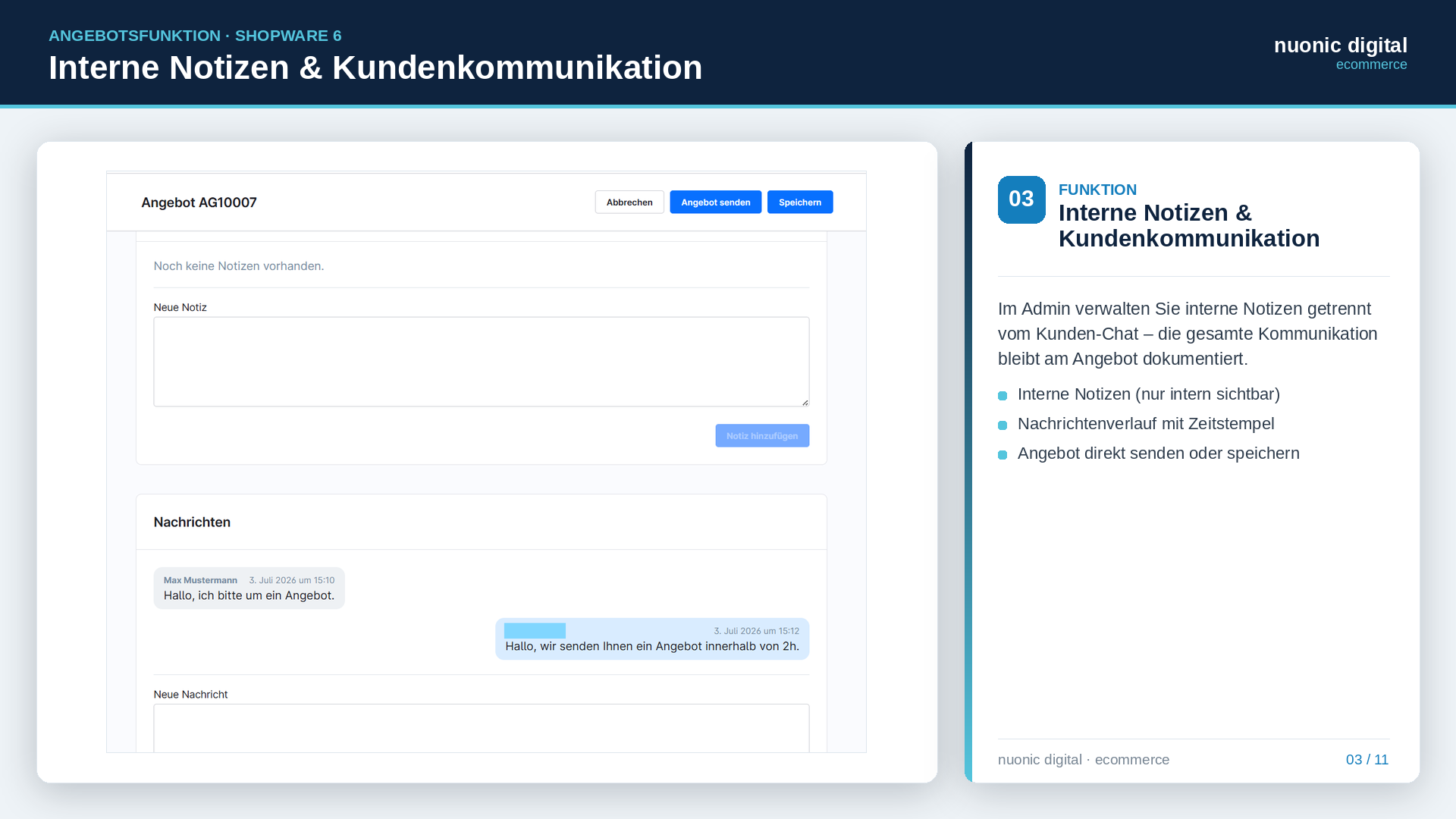This screenshot has width=1456, height=819.
Task: Save the offer via Speichern button
Action: (x=800, y=202)
